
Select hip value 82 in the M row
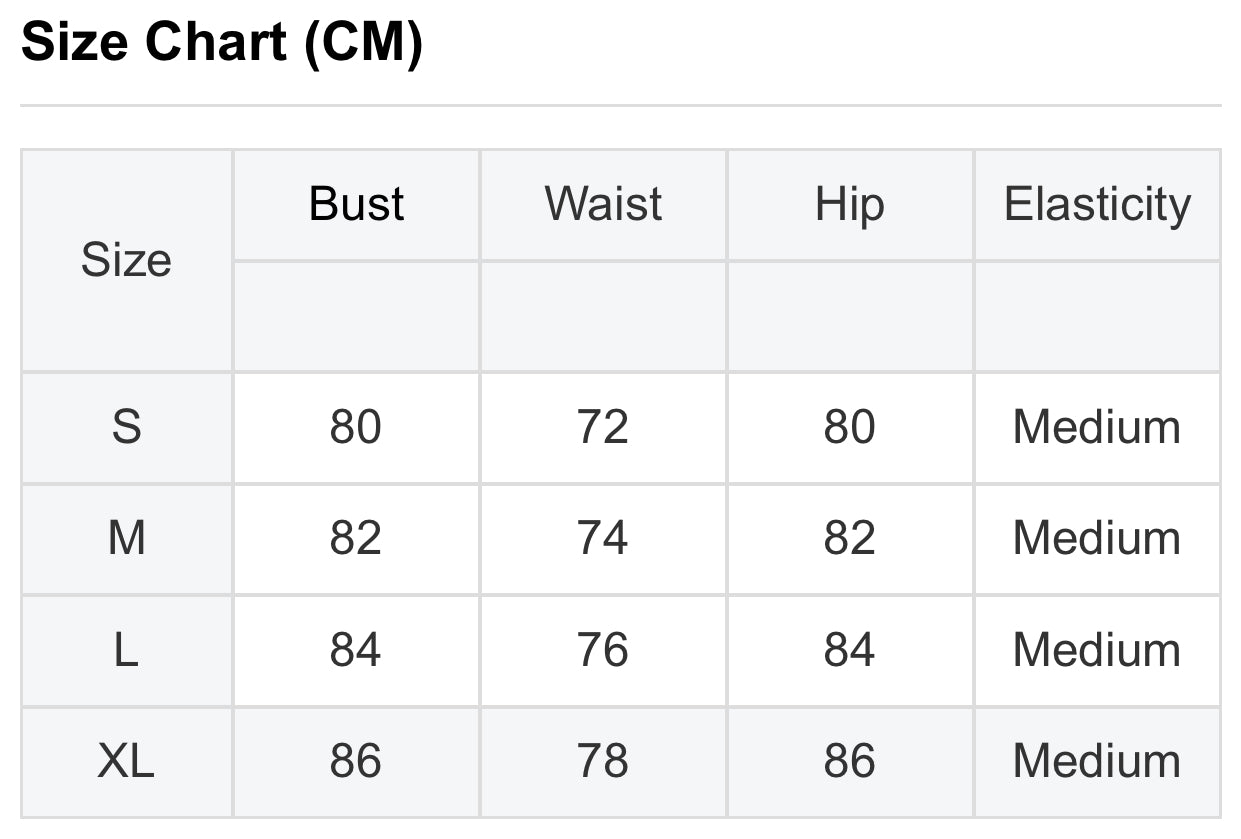point(849,539)
